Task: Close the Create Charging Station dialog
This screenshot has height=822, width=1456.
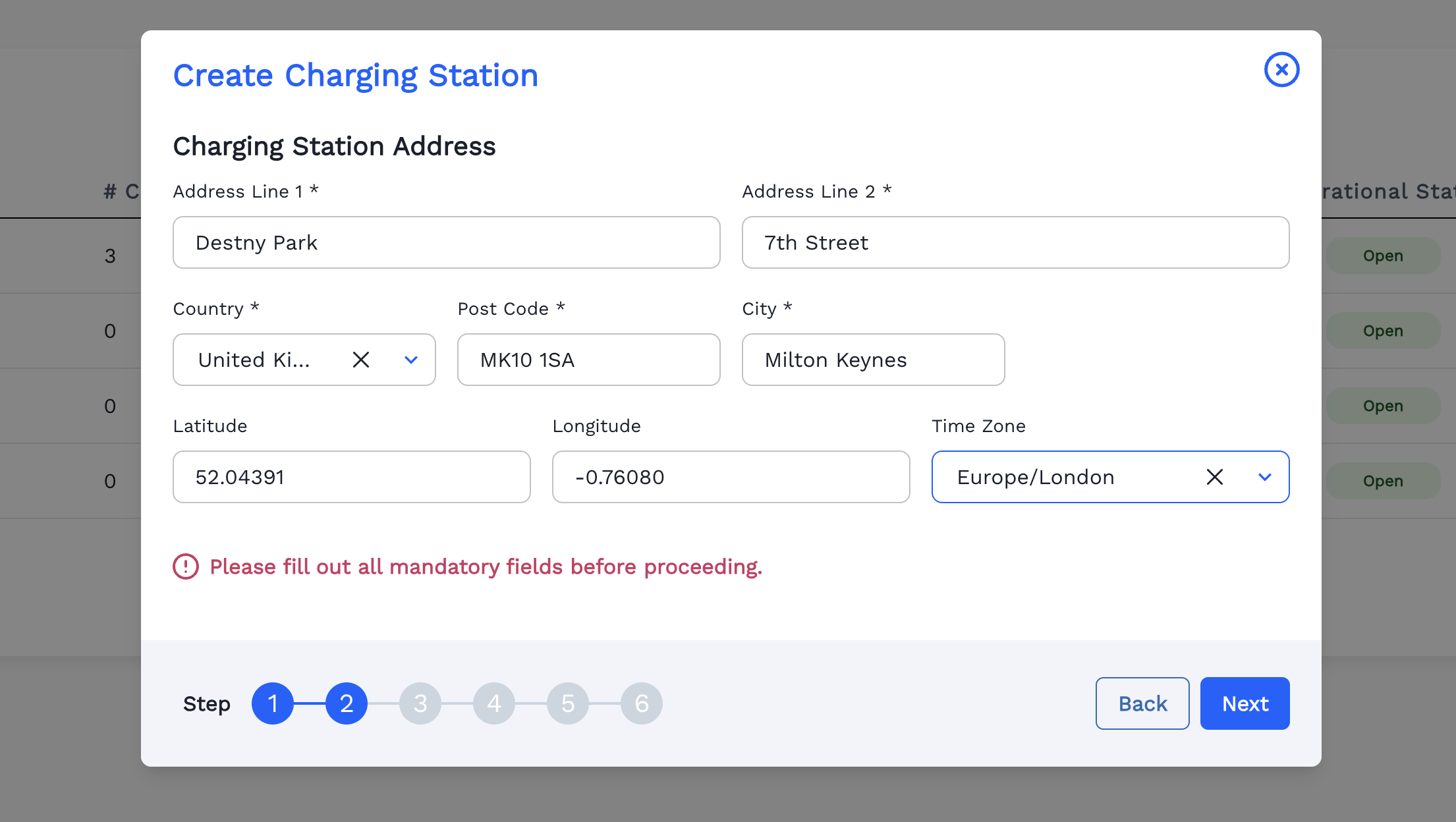Action: (1281, 69)
